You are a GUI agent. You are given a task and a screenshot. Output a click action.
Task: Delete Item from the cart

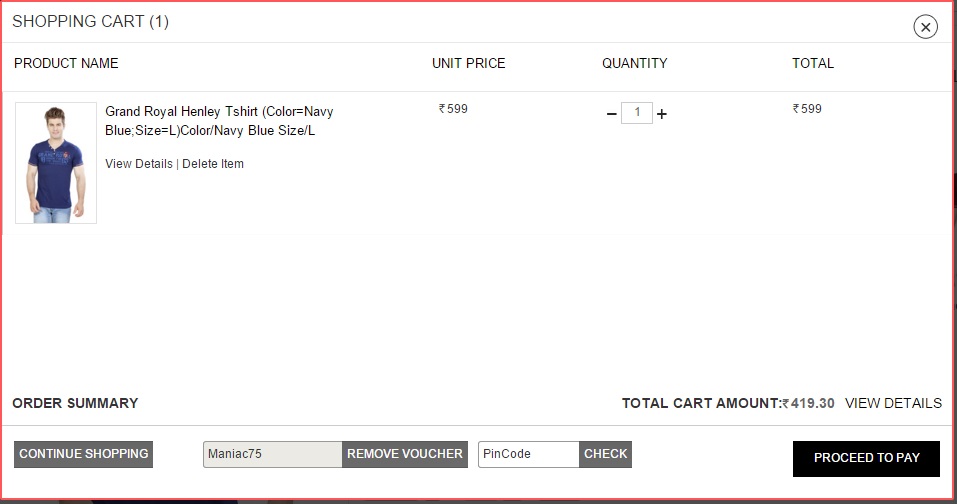[213, 164]
